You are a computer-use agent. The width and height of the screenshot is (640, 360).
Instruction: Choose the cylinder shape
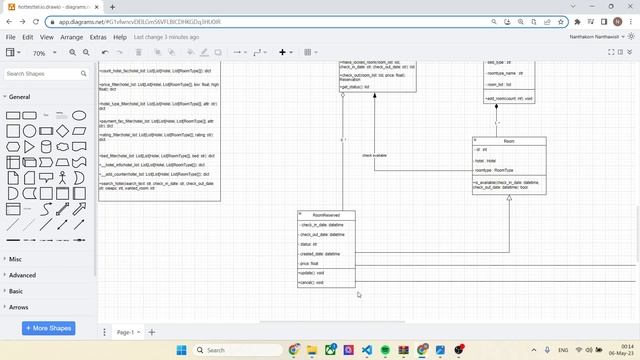[x=46, y=147]
